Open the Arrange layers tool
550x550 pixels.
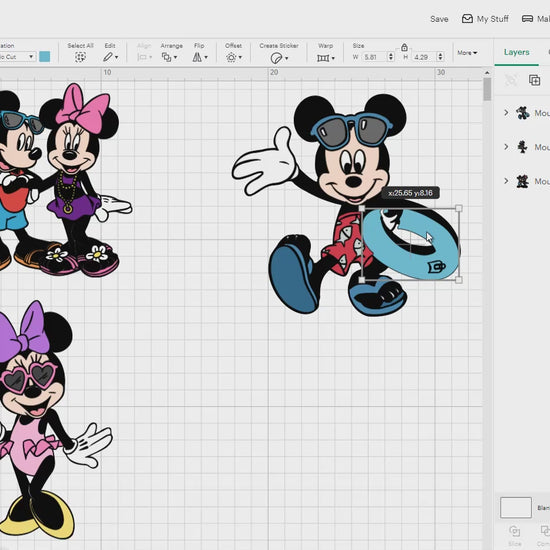(x=169, y=57)
